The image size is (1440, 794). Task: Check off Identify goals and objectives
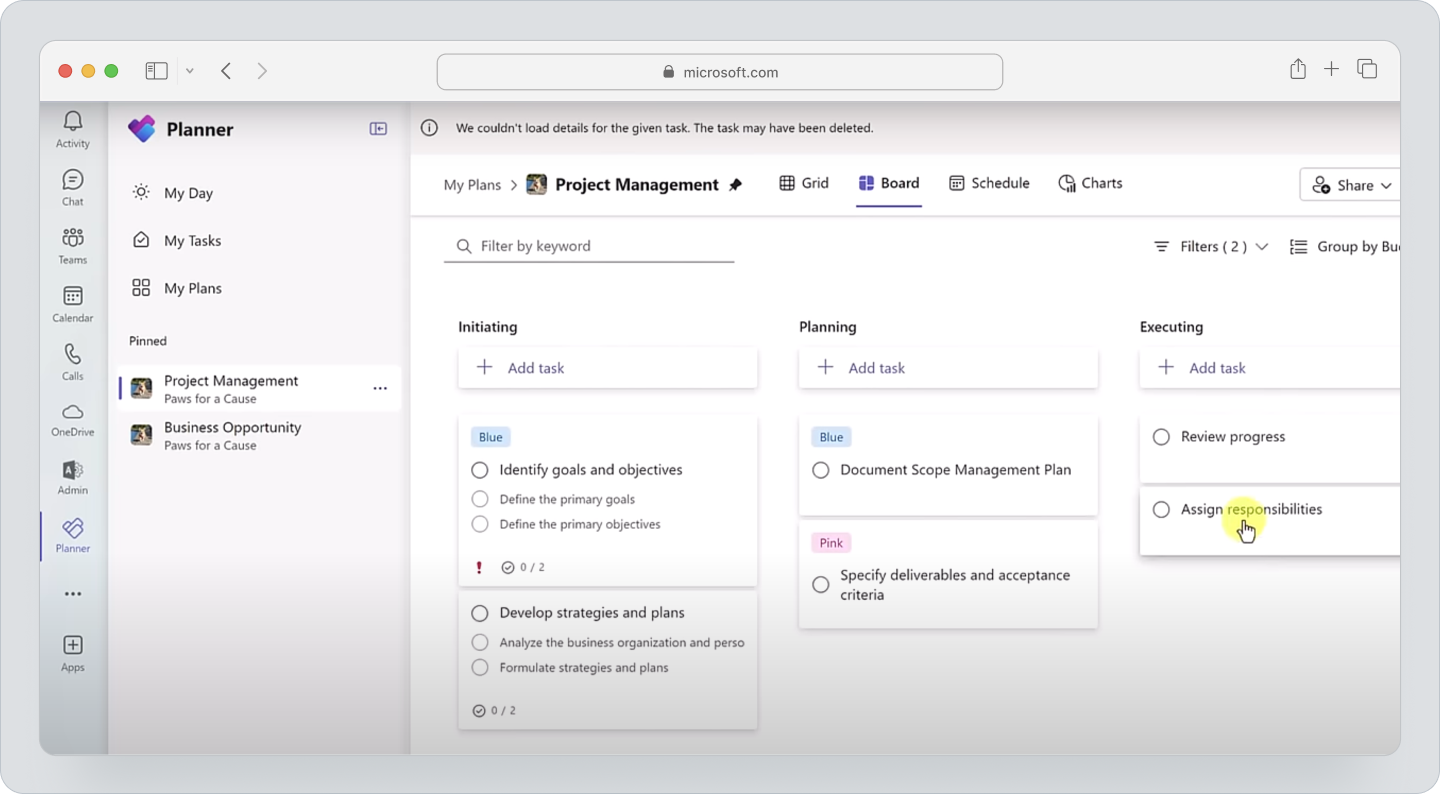[x=480, y=469]
